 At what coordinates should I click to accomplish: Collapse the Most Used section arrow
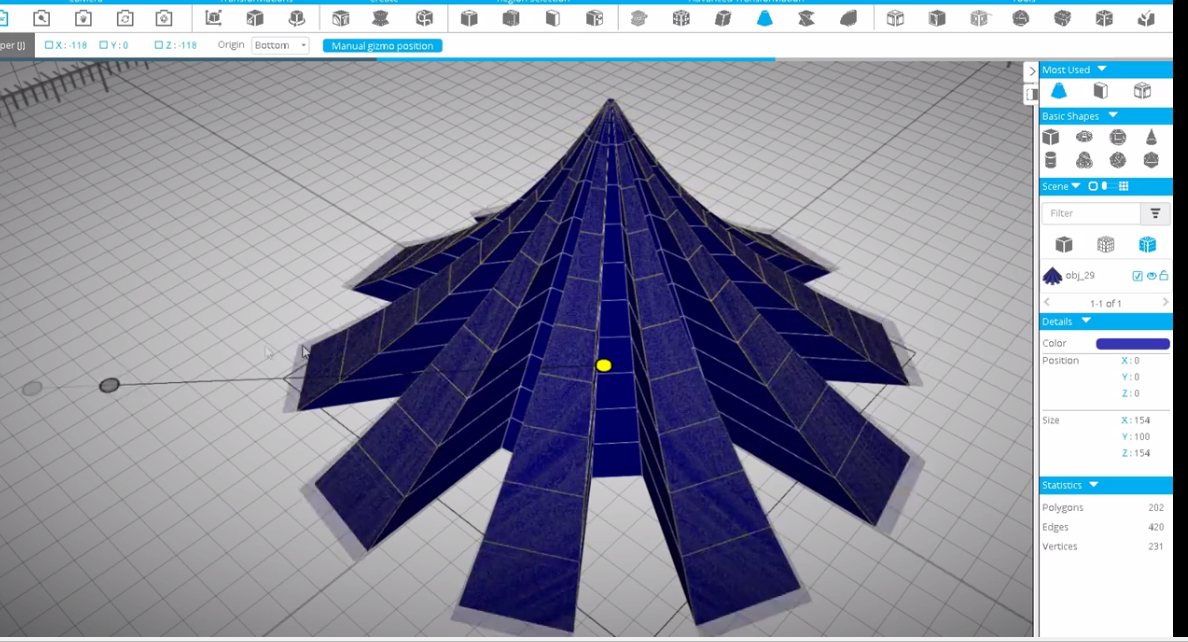pos(1102,69)
